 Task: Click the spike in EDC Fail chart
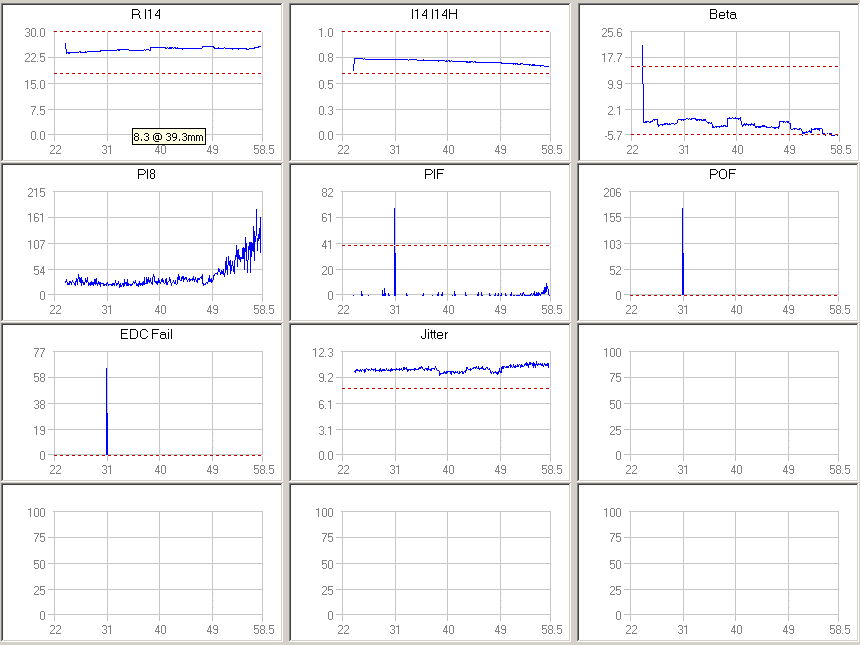point(107,400)
